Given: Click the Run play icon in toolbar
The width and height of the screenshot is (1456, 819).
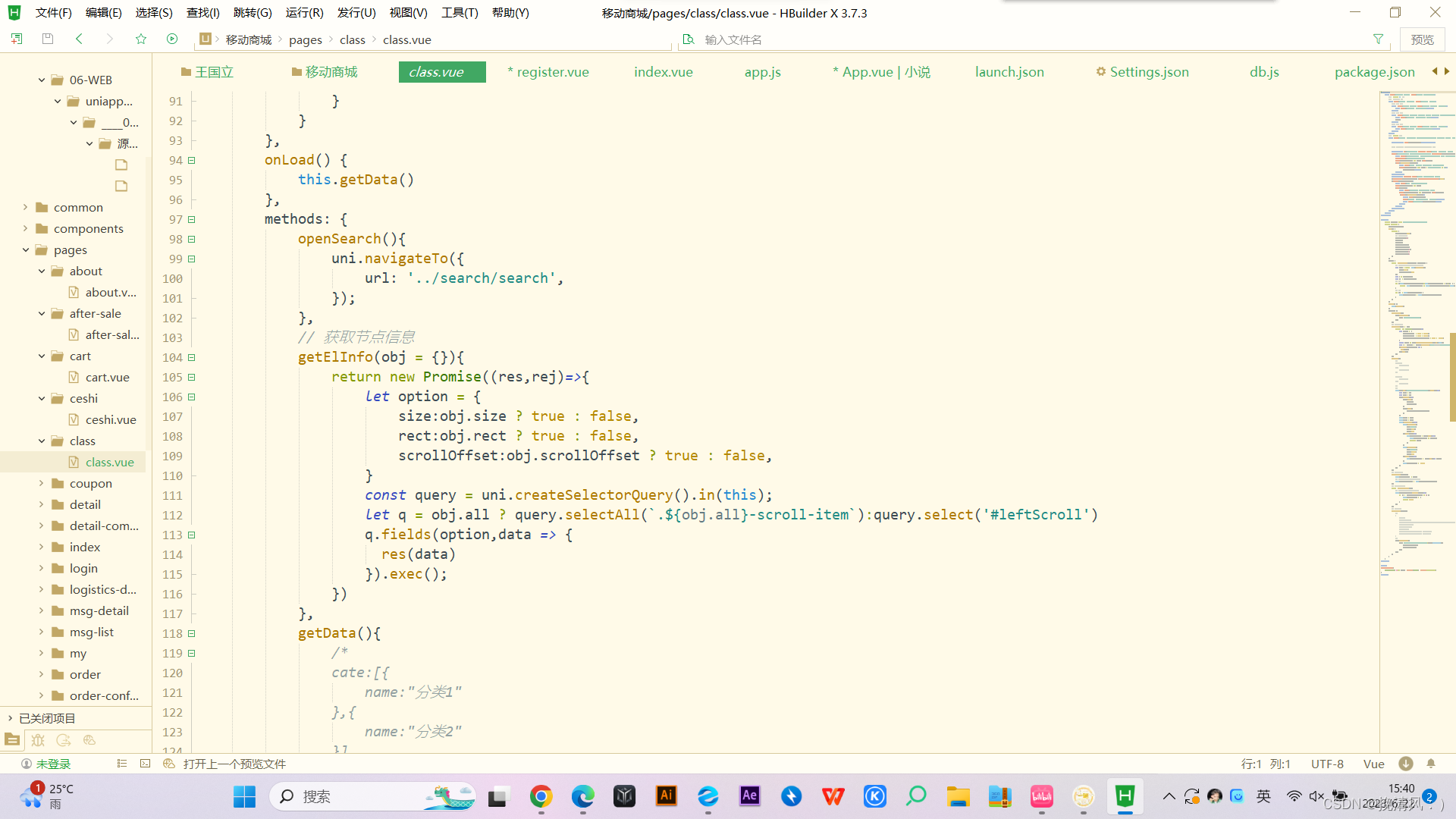Looking at the screenshot, I should (172, 39).
